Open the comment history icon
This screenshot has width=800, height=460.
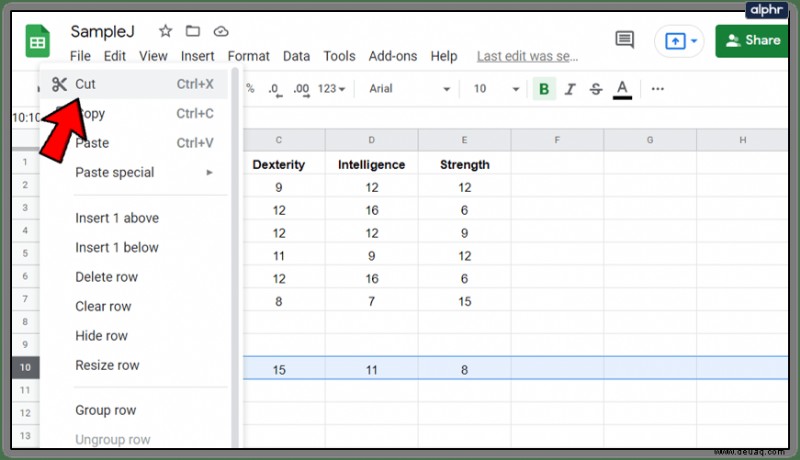624,40
